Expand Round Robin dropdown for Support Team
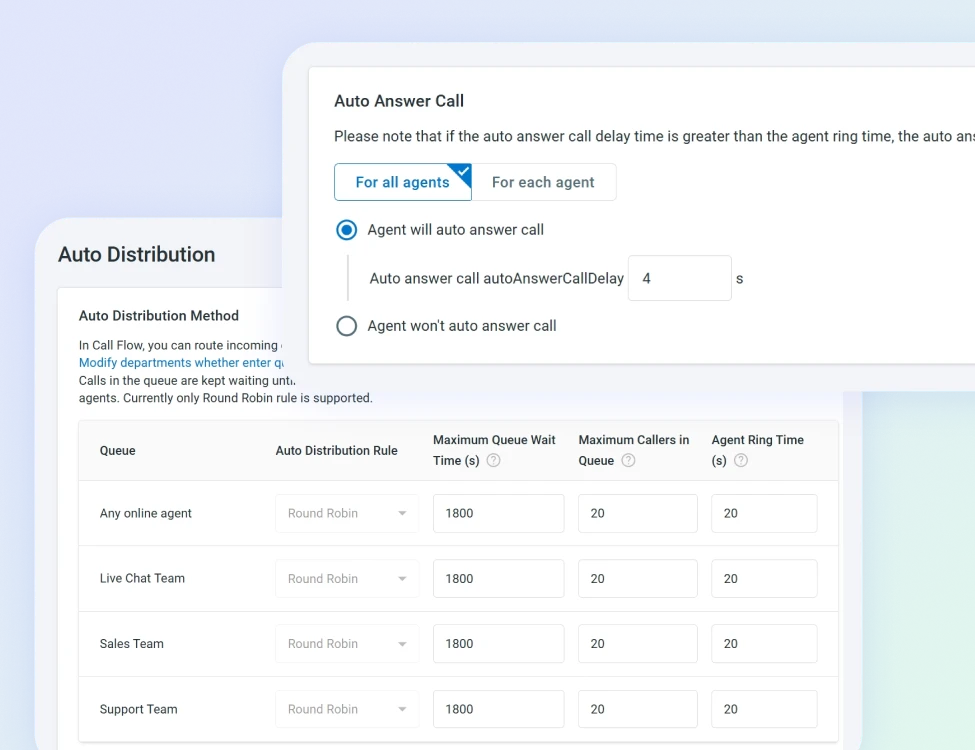Viewport: 975px width, 750px height. 347,709
